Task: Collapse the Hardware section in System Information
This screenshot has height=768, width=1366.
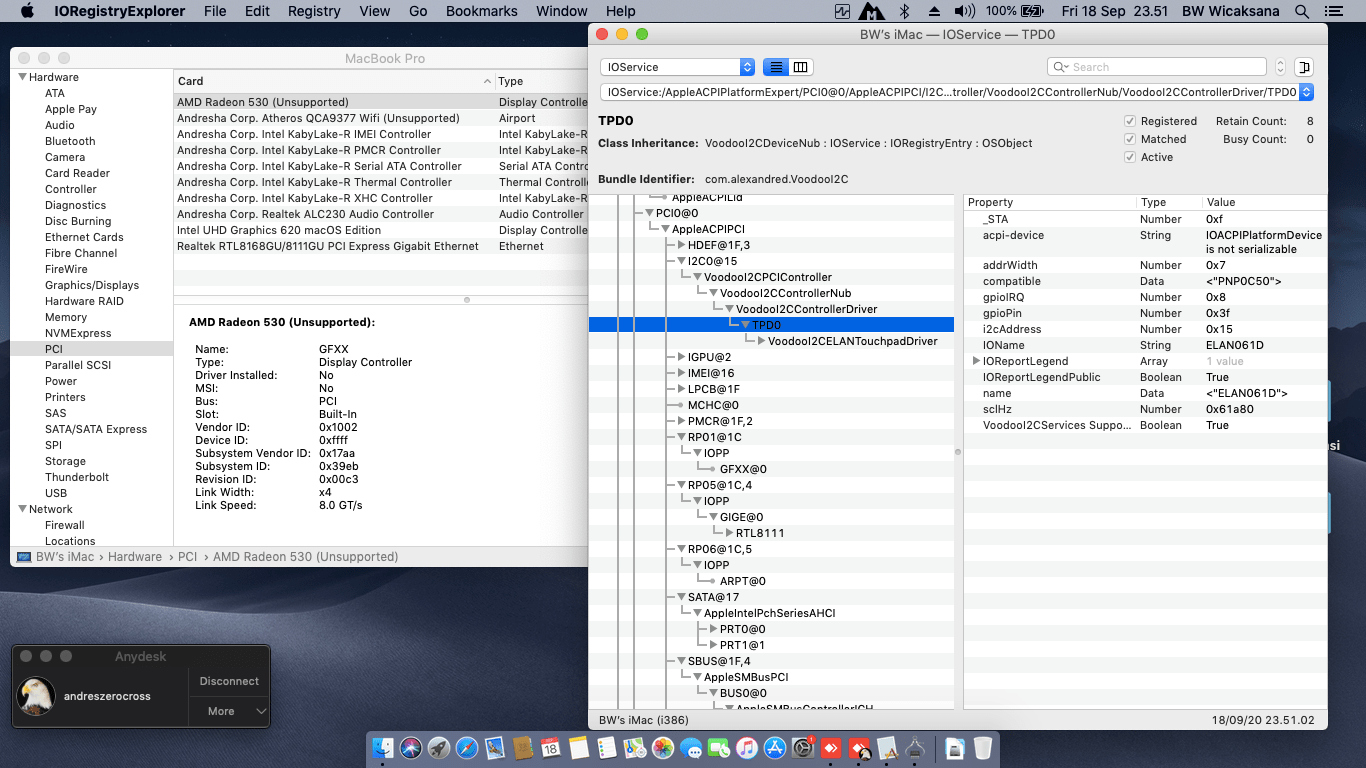Action: tap(22, 77)
